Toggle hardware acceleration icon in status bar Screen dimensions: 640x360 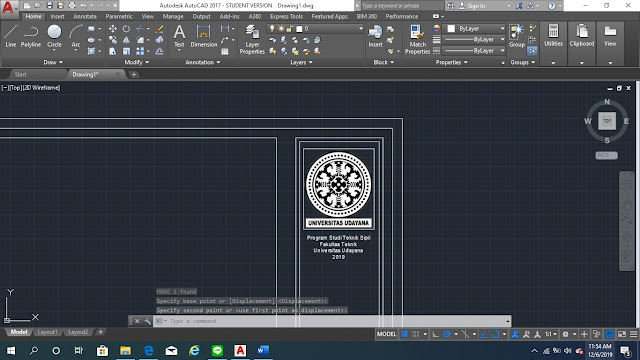[609, 334]
